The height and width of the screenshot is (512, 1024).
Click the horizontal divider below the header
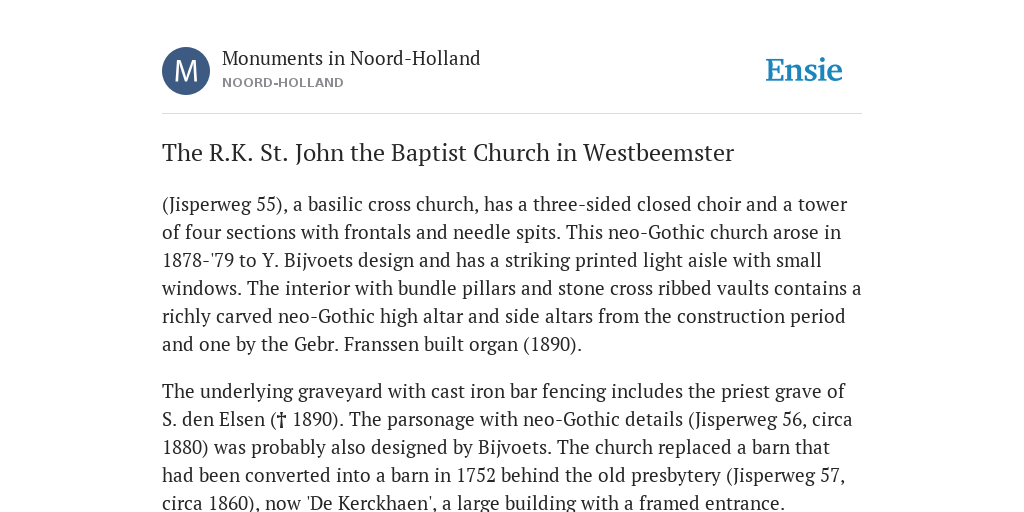coord(512,114)
